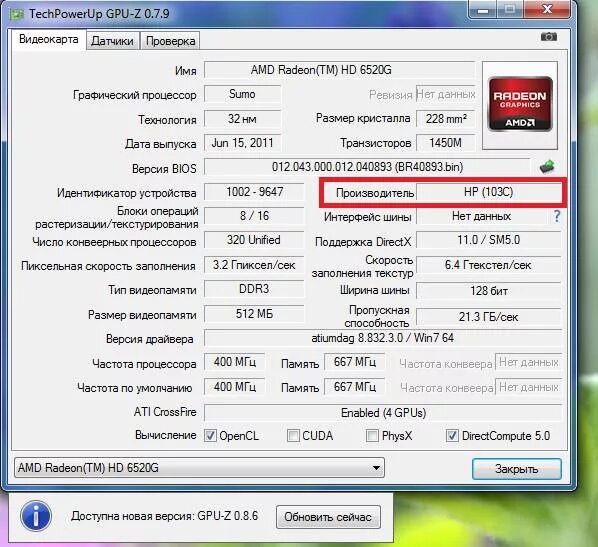Click the bus interface question mark

click(x=557, y=216)
